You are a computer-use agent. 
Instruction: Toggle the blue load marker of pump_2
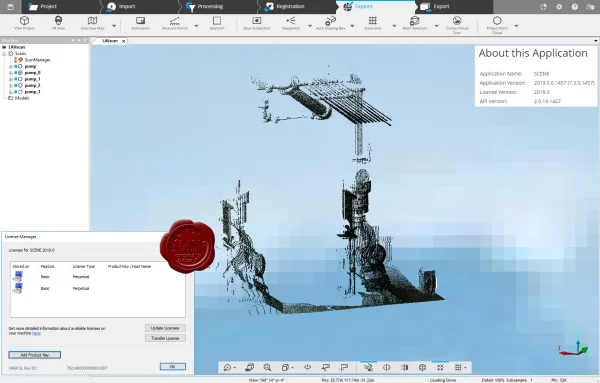(16, 85)
